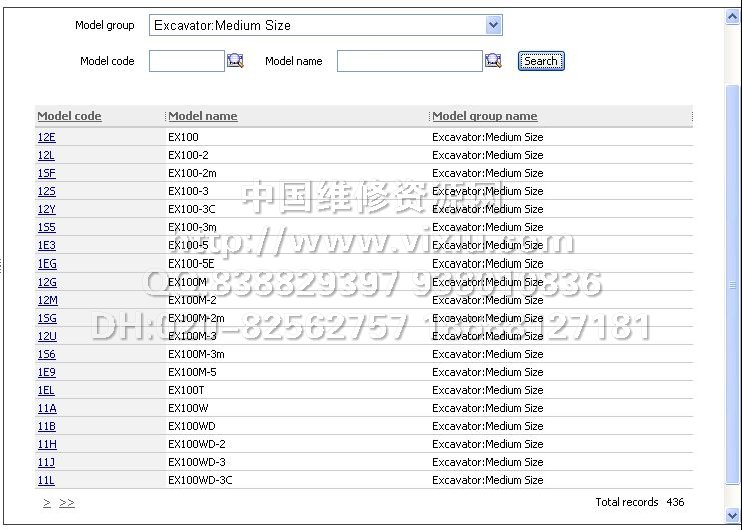742x530 pixels.
Task: Click the lookup icon beside Model code field
Action: (235, 61)
